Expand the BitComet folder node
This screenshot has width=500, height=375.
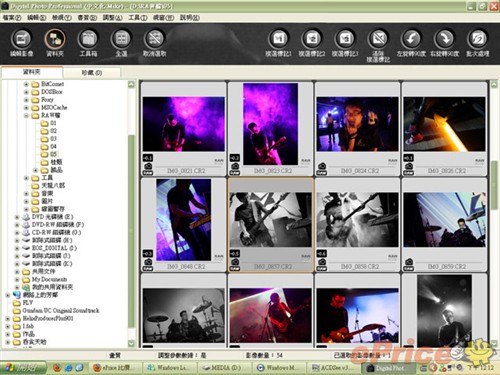26,84
